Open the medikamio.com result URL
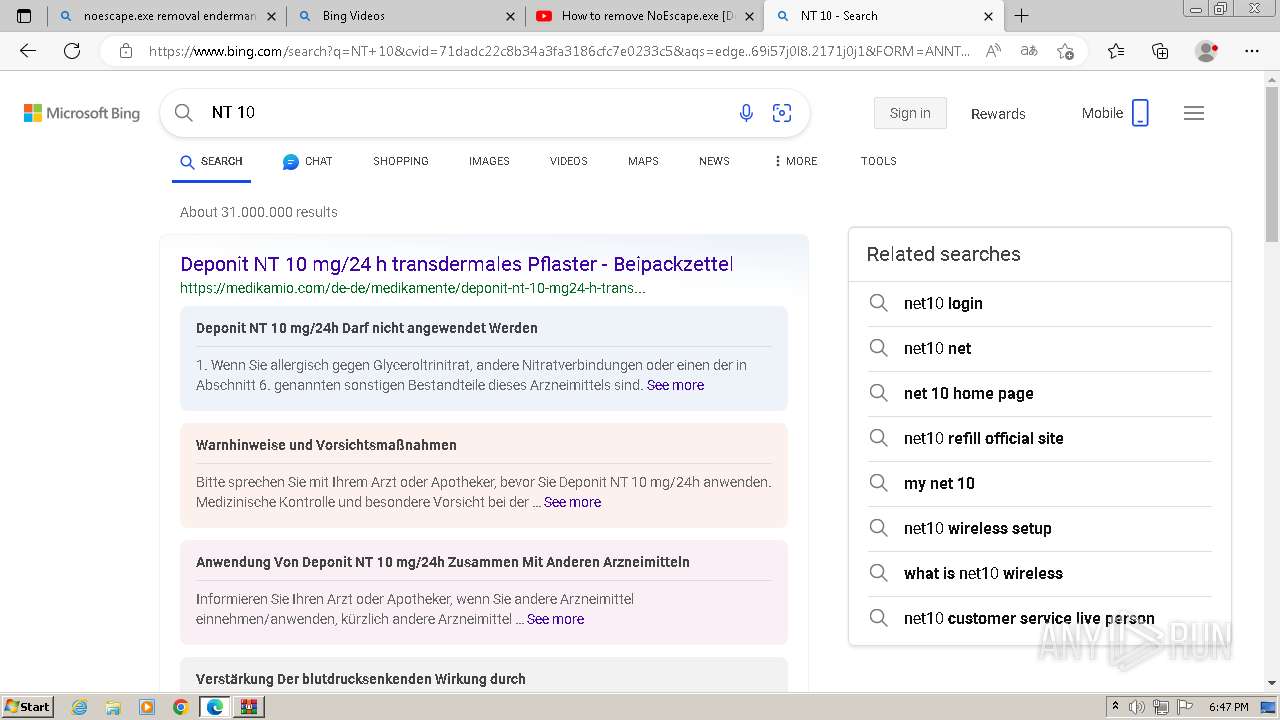Screen dimensions: 1280x720 point(413,288)
